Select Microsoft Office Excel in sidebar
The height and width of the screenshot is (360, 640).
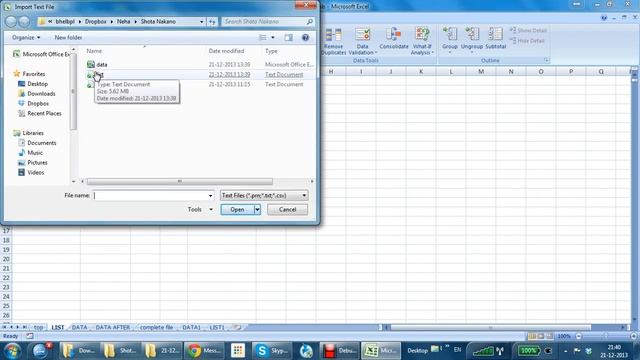(41, 54)
